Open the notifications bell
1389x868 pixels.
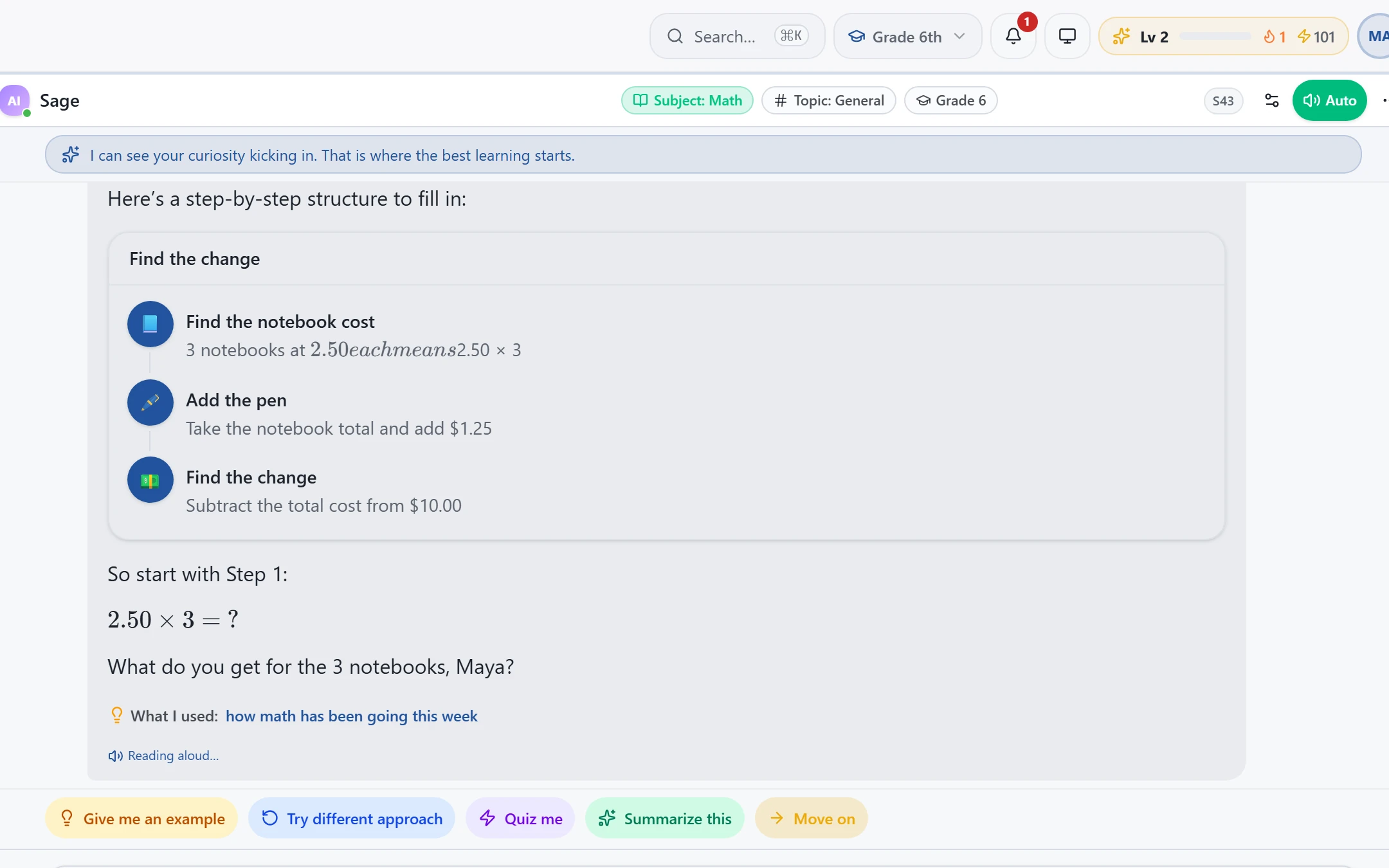point(1013,37)
